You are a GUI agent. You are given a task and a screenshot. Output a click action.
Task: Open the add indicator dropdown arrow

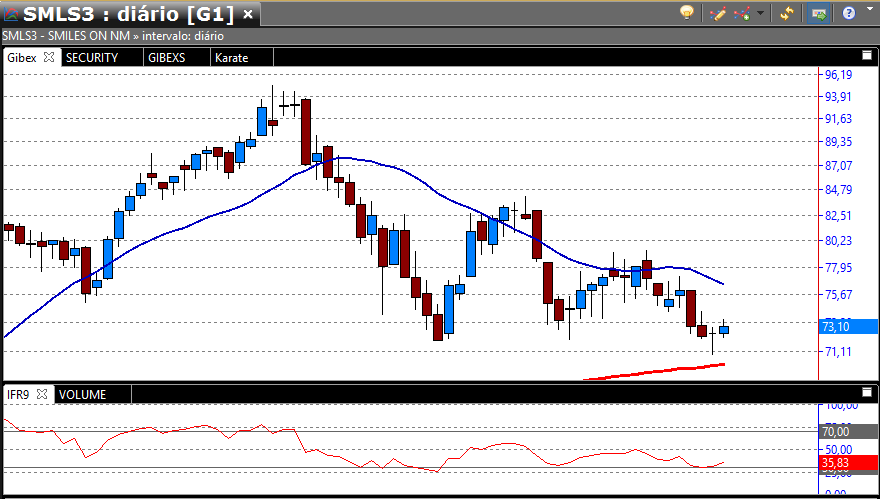click(760, 14)
